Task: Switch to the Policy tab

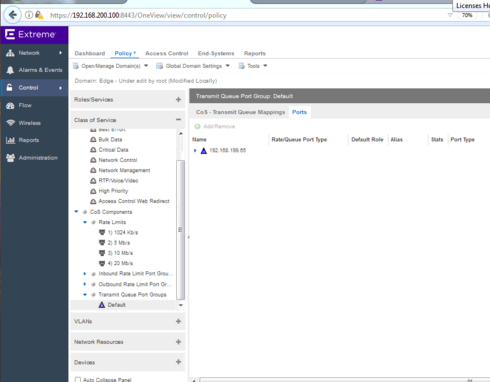Action: click(x=125, y=53)
